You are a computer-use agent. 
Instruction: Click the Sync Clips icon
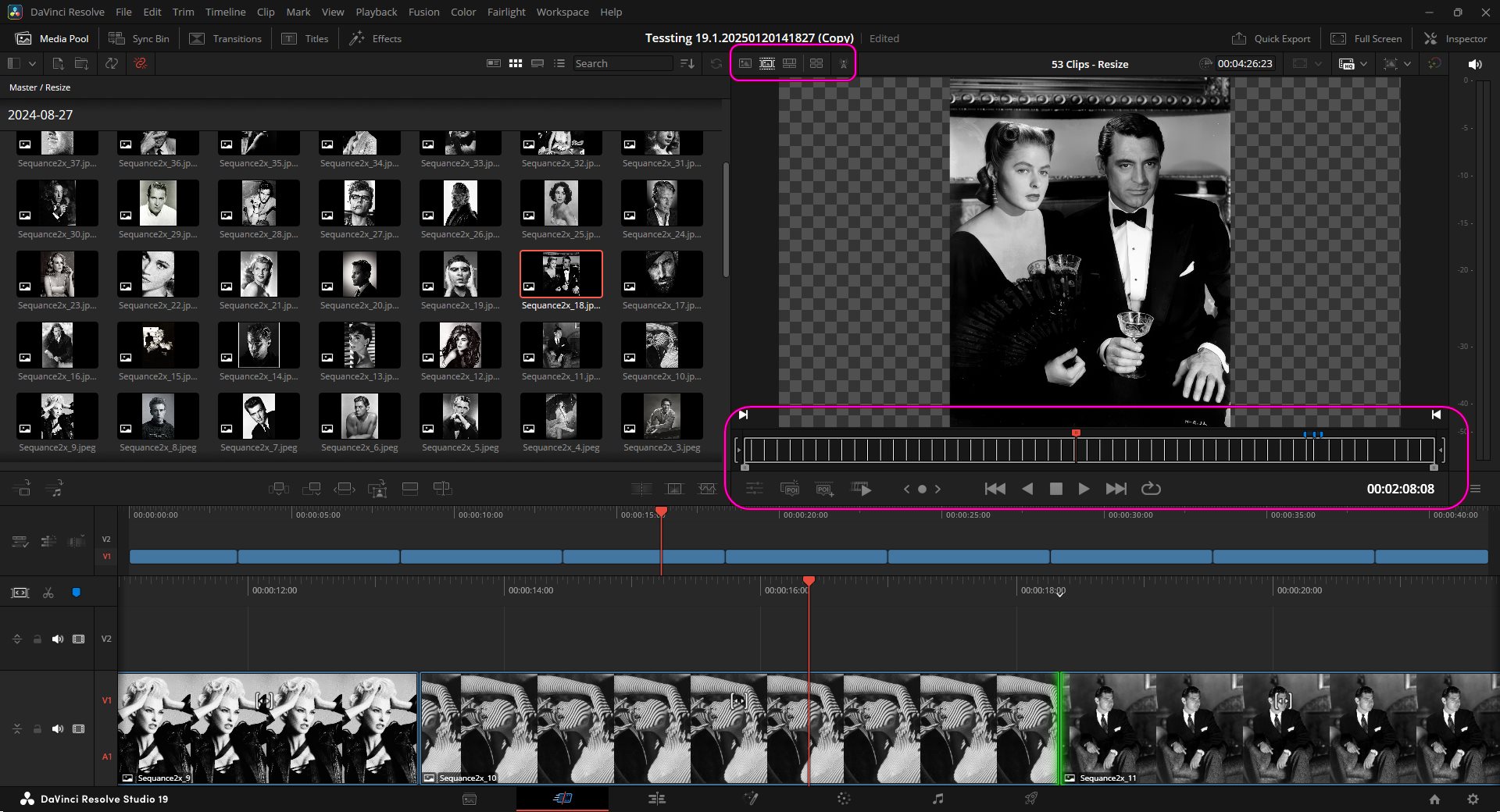pos(112,63)
